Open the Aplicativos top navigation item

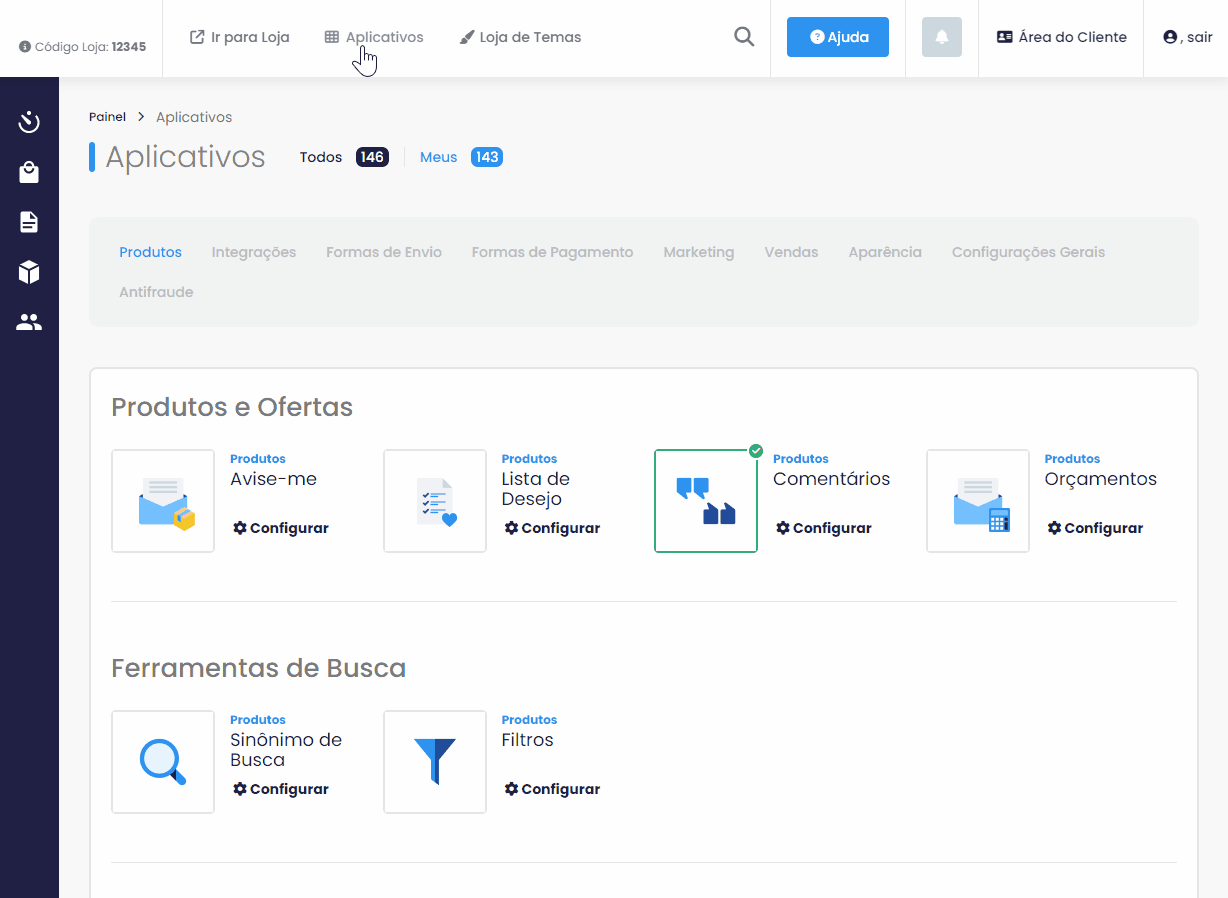click(x=374, y=37)
